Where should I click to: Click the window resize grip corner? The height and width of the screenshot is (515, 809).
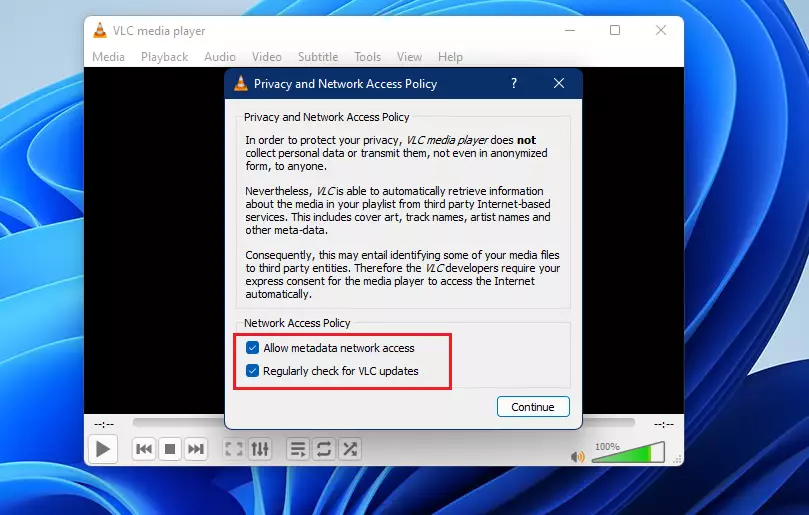point(678,459)
